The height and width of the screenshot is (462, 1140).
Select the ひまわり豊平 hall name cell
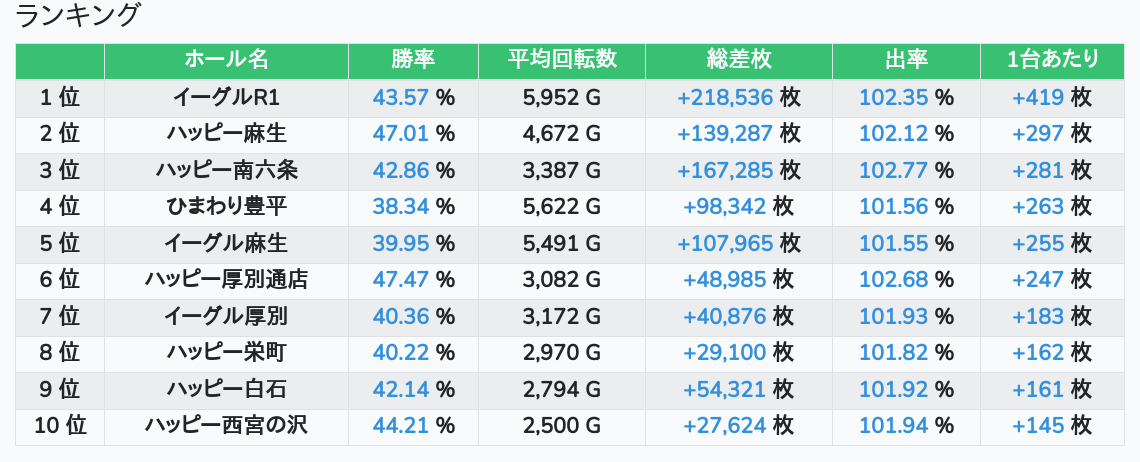226,207
